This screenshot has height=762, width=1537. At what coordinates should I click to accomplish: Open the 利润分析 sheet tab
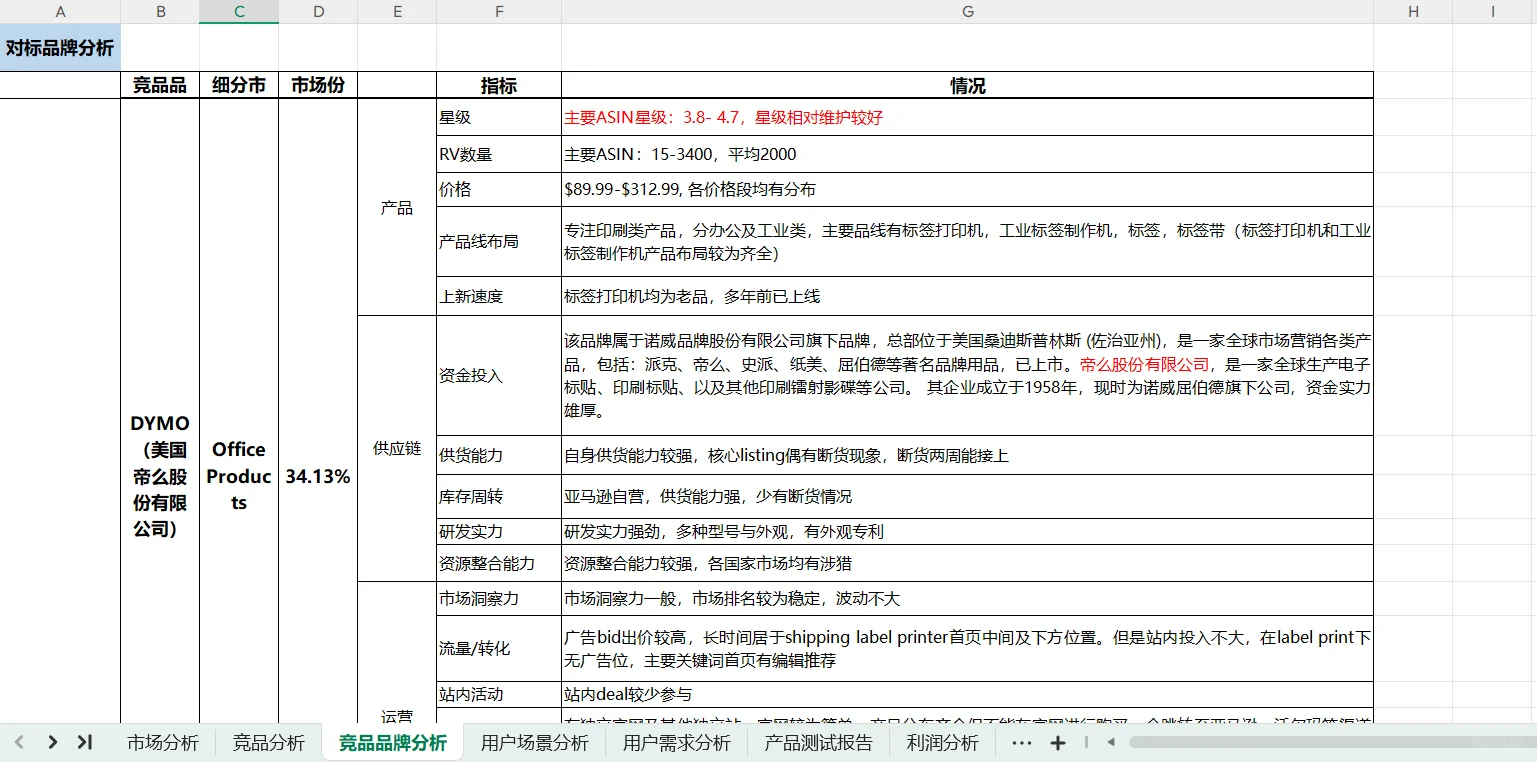point(943,743)
